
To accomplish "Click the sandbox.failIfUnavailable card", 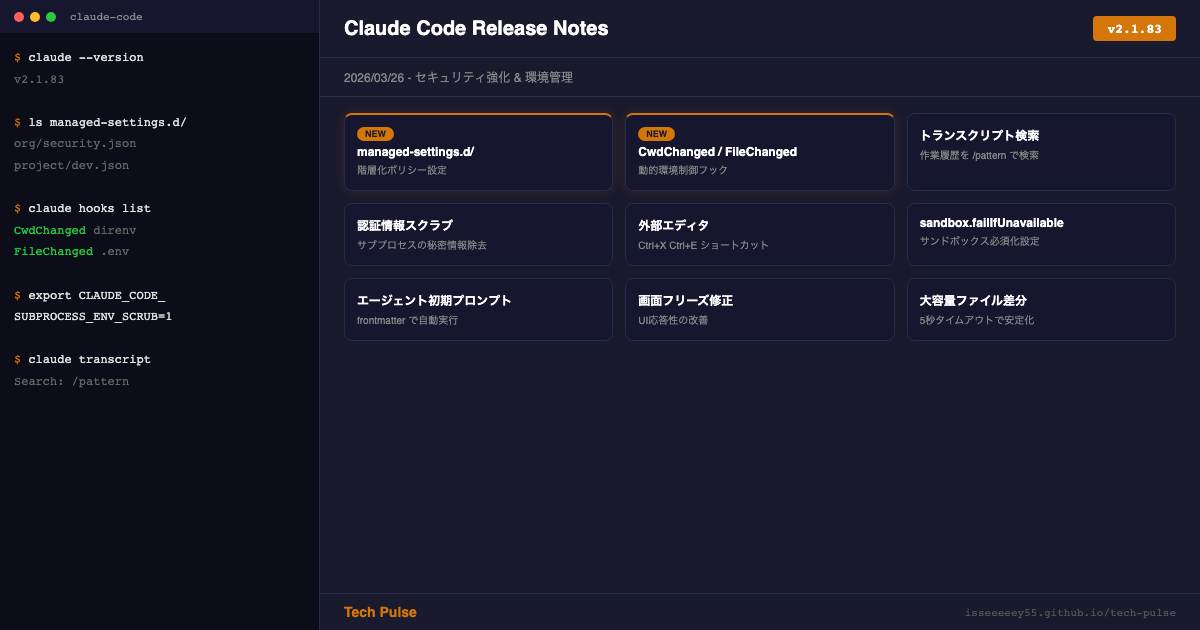I will [1040, 235].
